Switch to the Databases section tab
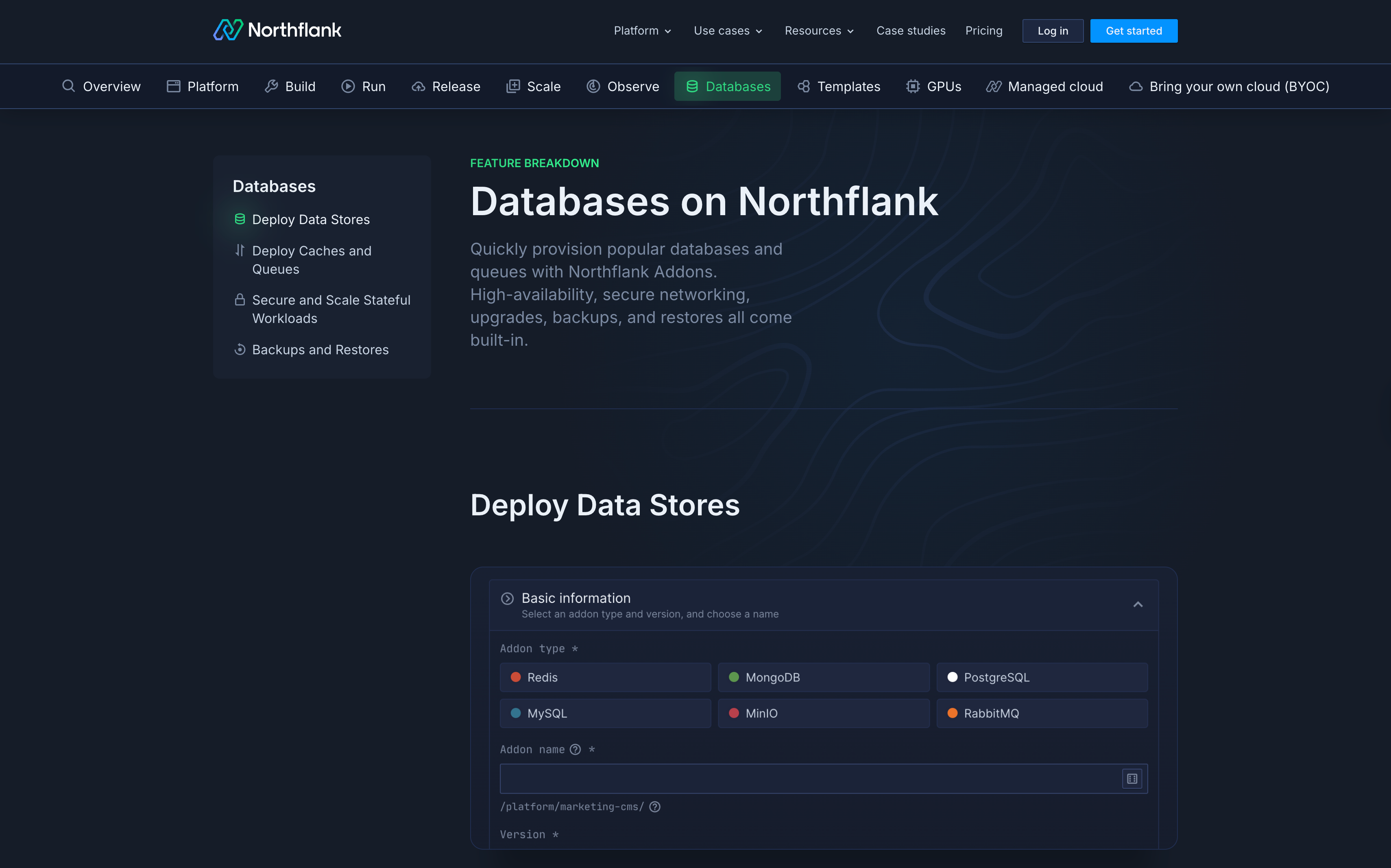This screenshot has width=1391, height=868. pyautogui.click(x=727, y=86)
